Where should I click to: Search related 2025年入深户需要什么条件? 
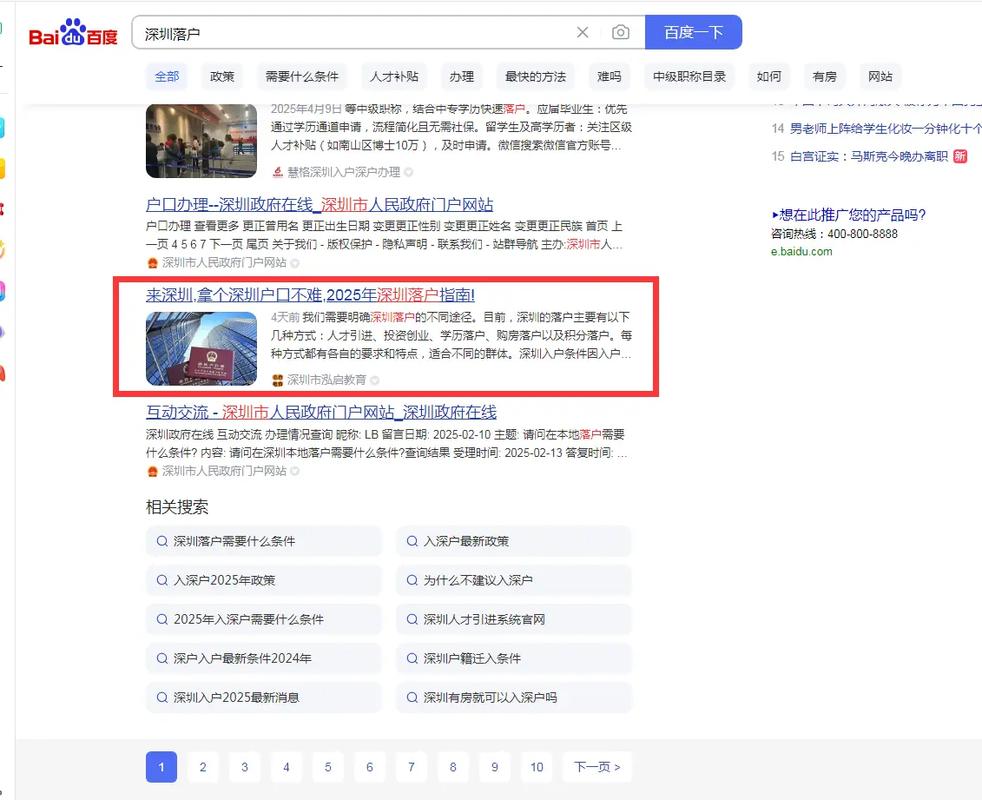click(264, 620)
